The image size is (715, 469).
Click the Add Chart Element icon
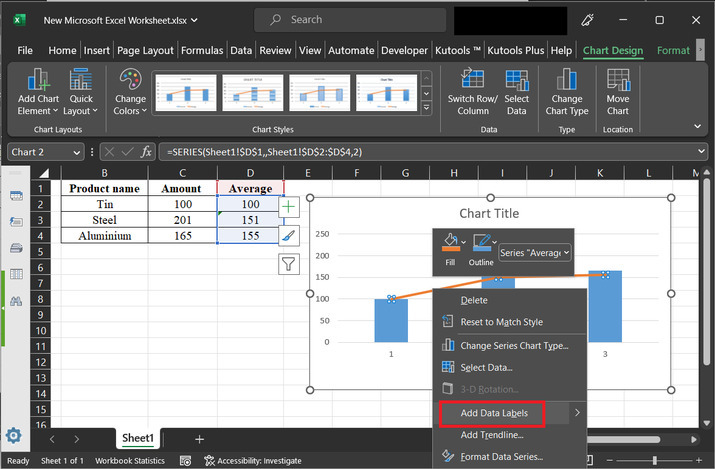(x=40, y=84)
